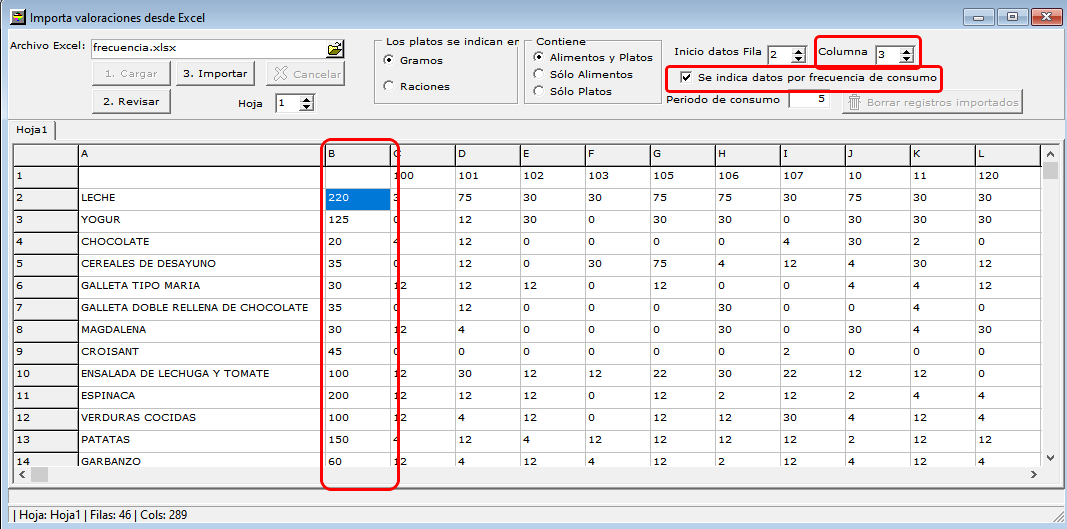Click the '1. Cargar' button
1067x529 pixels.
coord(131,74)
